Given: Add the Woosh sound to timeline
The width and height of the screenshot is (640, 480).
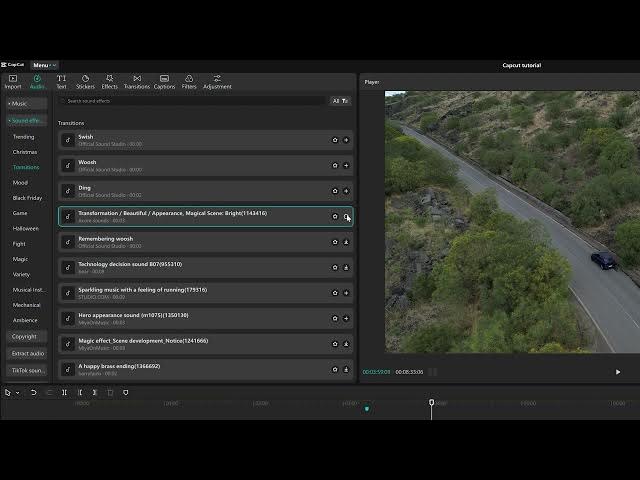Looking at the screenshot, I should [346, 165].
